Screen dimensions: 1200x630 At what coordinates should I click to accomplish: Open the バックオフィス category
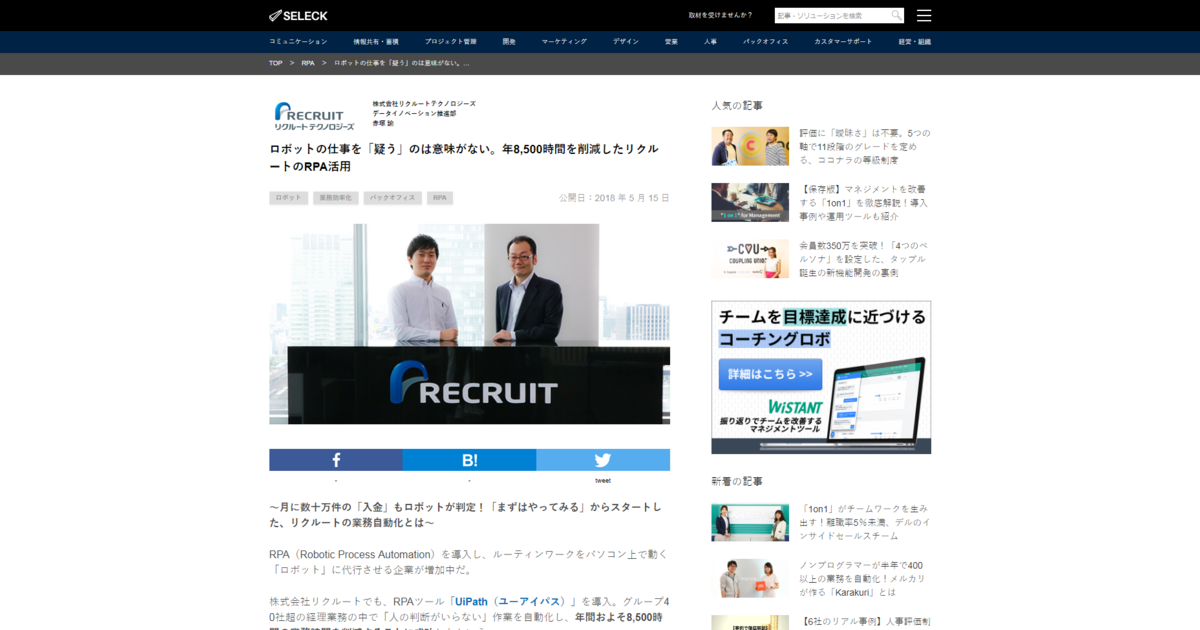[766, 41]
